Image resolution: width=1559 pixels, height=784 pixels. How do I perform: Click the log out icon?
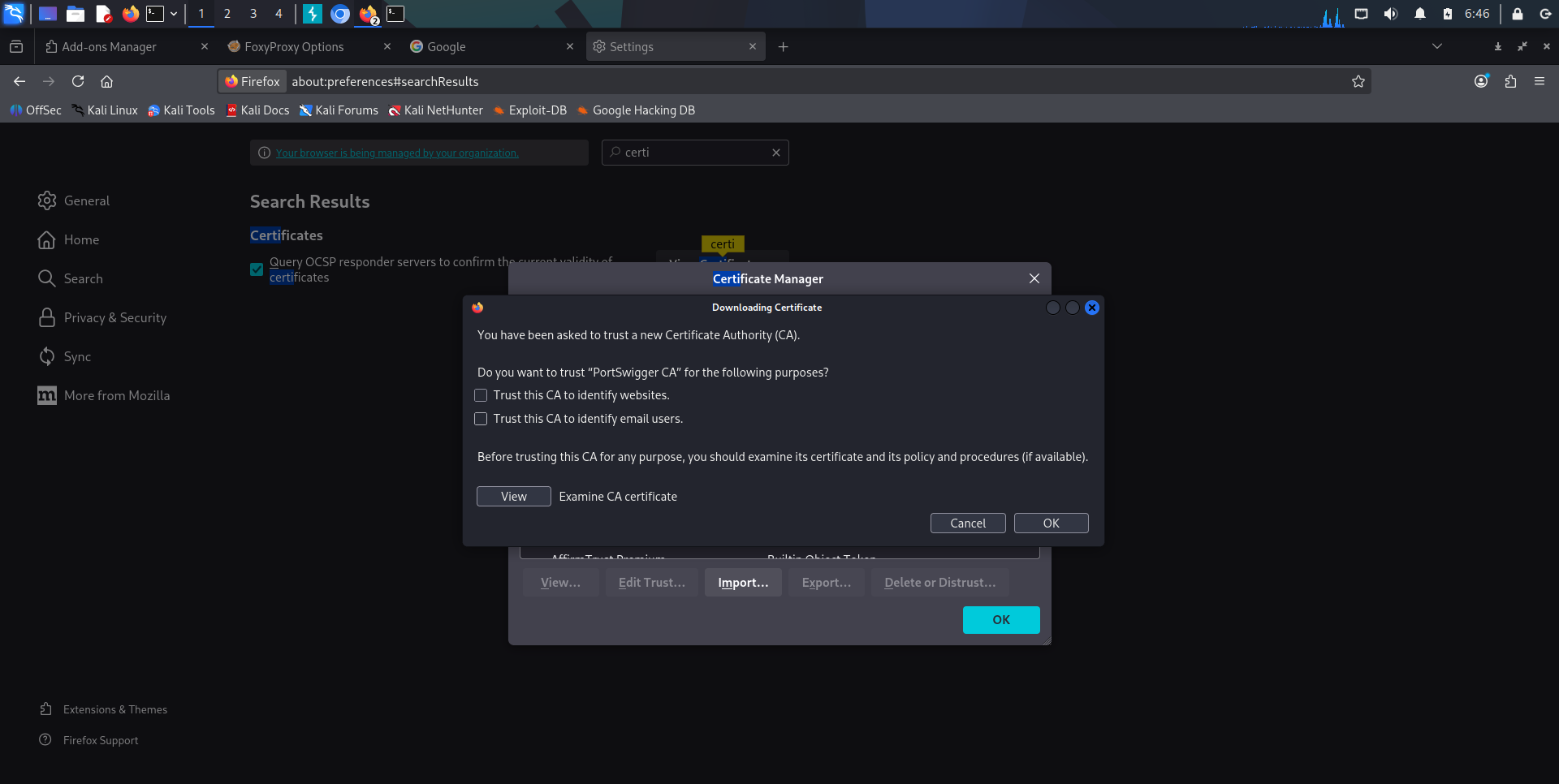pos(1545,14)
